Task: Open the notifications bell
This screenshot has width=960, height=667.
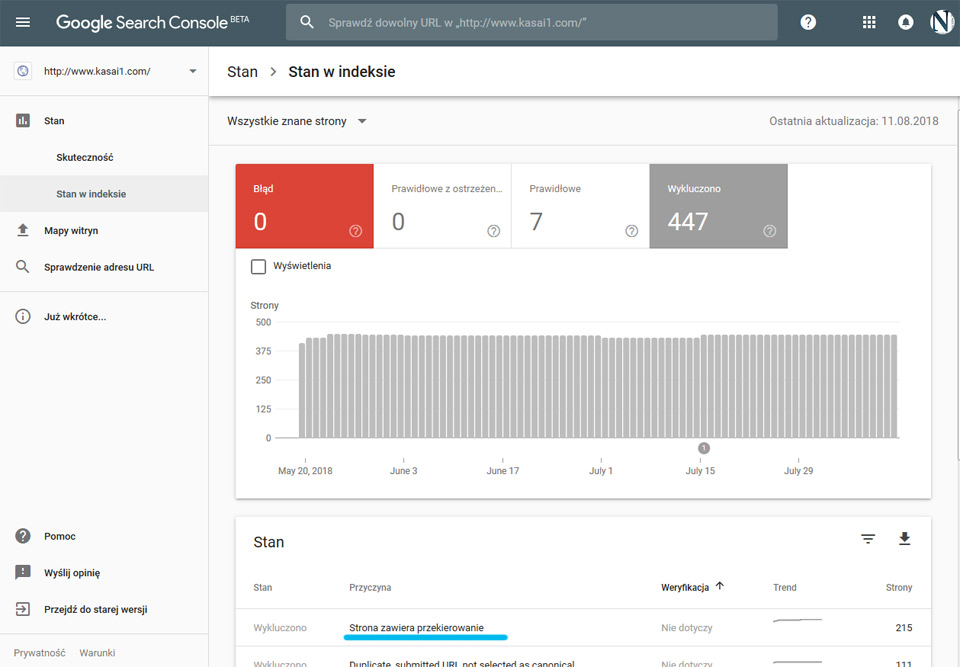Action: [906, 23]
